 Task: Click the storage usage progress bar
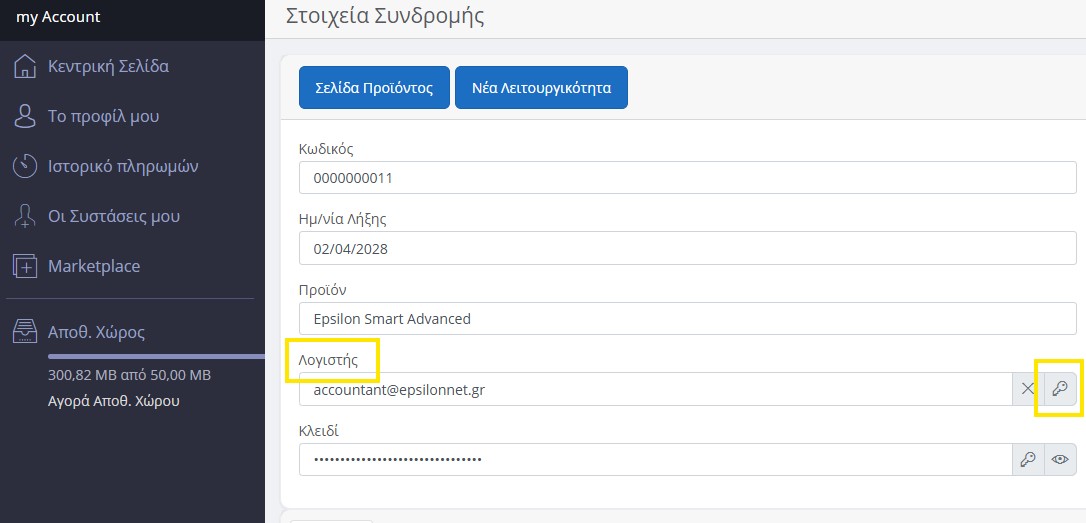point(156,357)
